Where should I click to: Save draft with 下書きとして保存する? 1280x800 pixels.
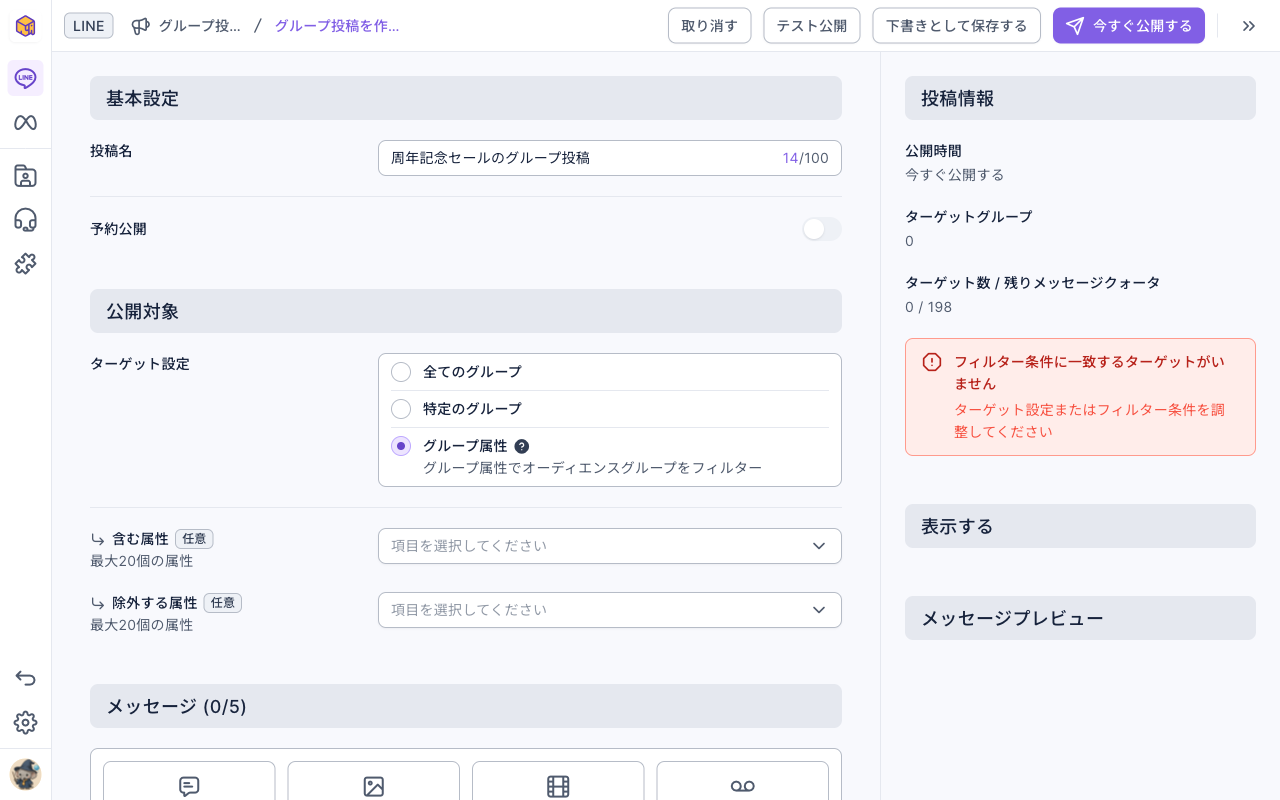[x=957, y=26]
